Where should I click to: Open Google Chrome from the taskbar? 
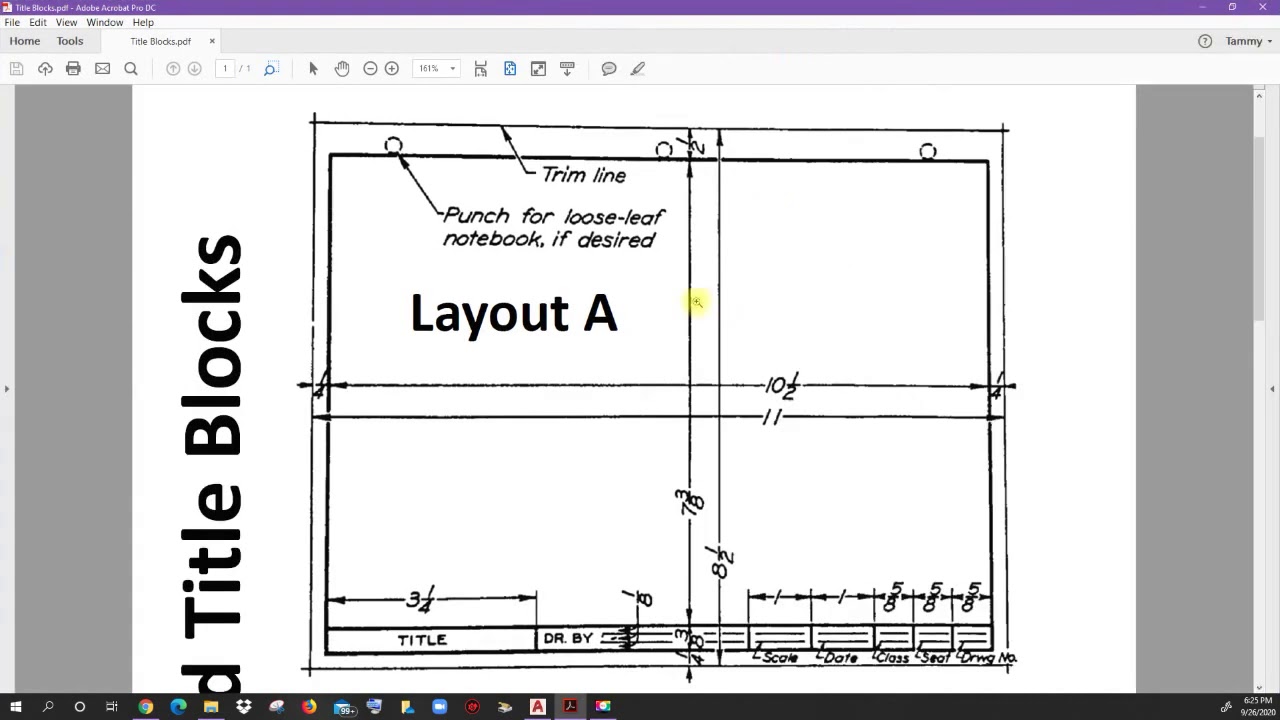coord(146,707)
